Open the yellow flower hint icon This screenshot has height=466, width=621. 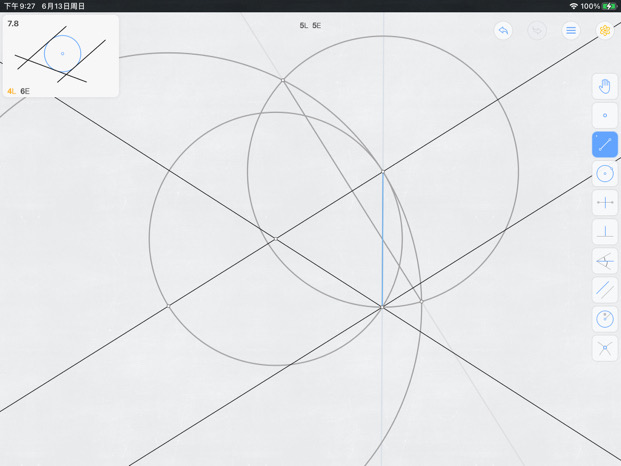click(x=605, y=30)
